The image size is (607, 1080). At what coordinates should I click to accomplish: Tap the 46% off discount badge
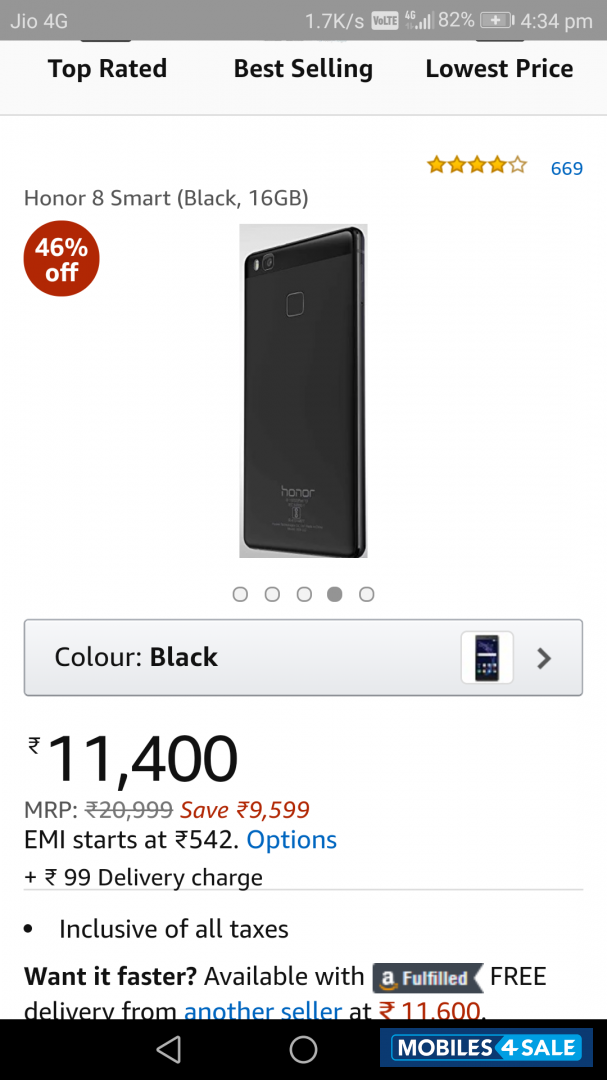coord(61,258)
